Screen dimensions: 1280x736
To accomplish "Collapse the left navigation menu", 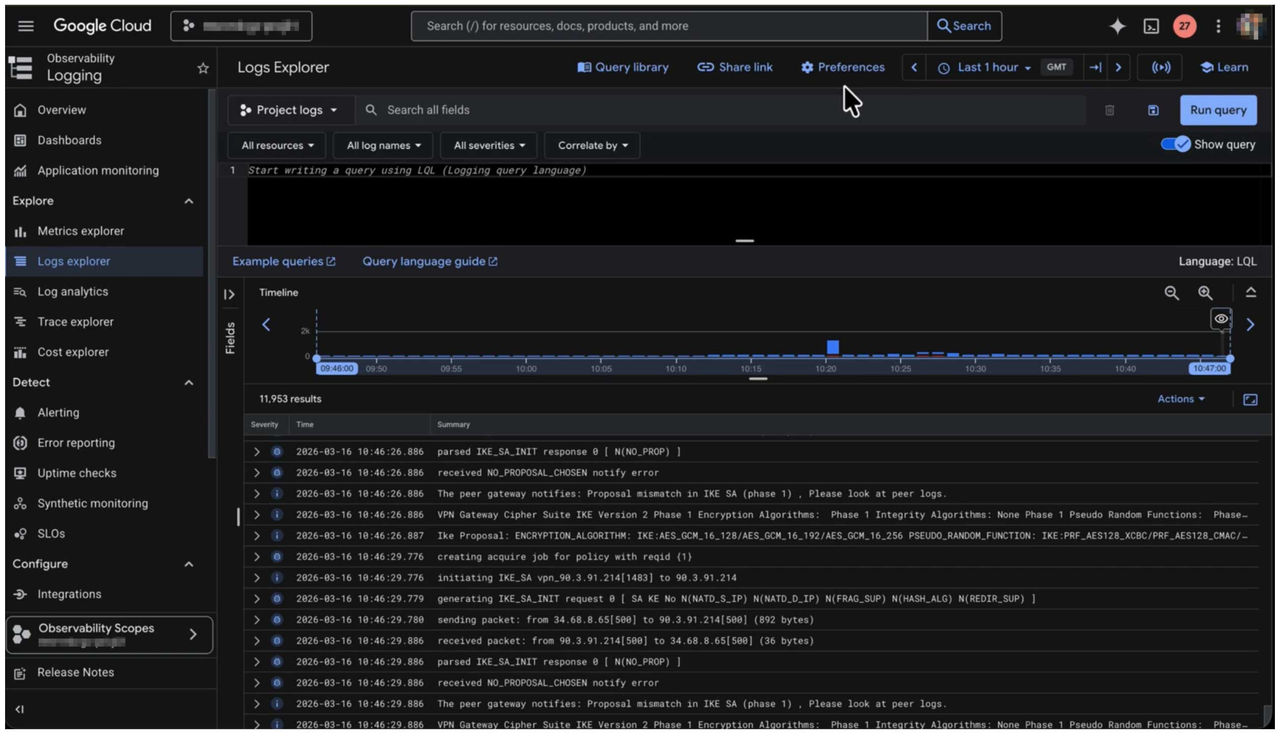I will click(20, 709).
